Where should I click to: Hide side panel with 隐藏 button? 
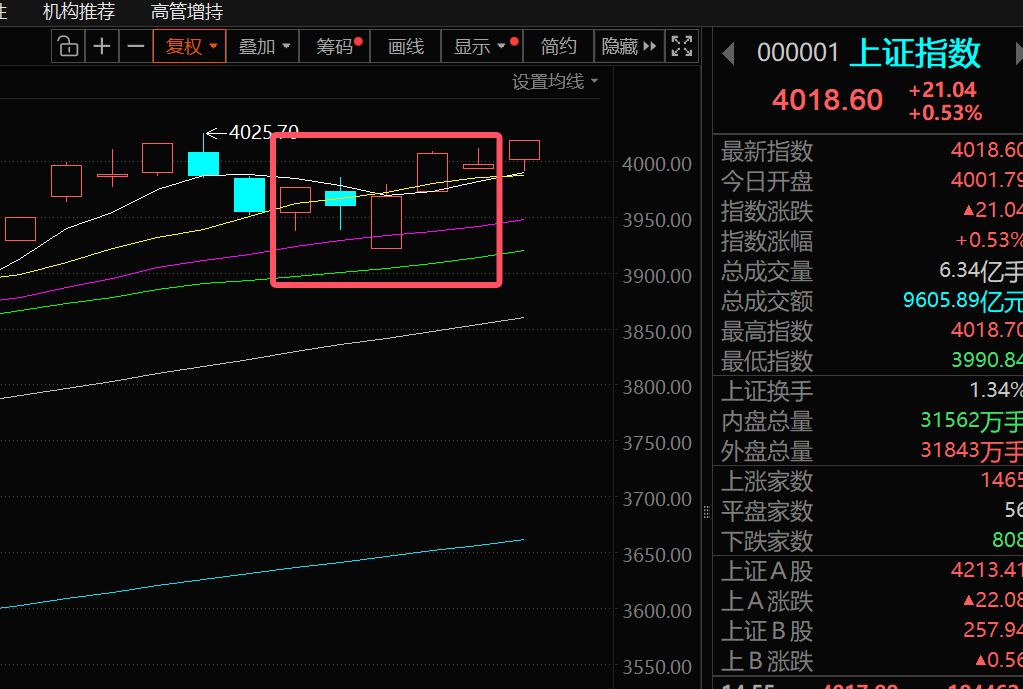pyautogui.click(x=628, y=46)
